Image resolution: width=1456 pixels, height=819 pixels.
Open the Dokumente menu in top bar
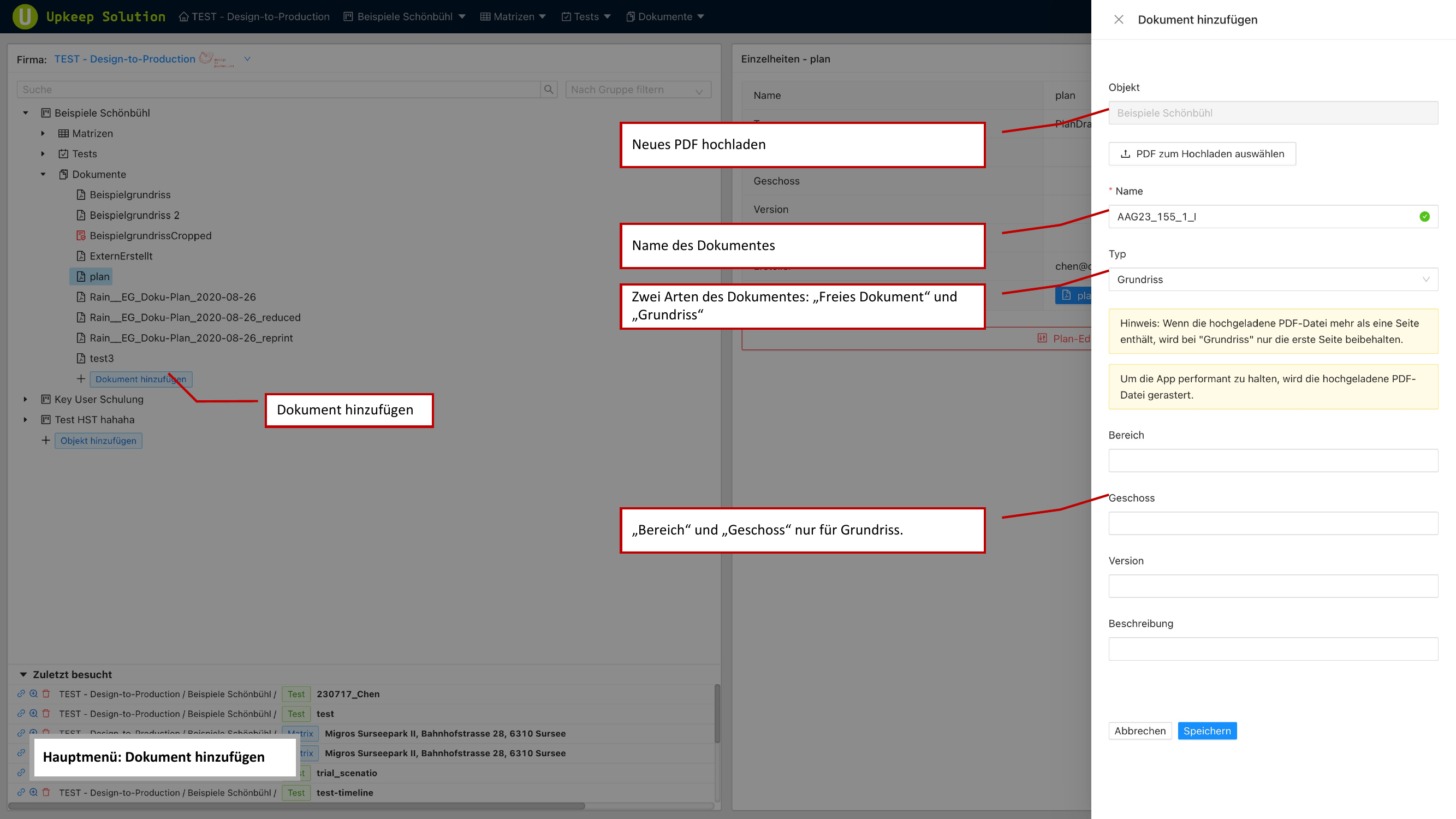coord(665,16)
